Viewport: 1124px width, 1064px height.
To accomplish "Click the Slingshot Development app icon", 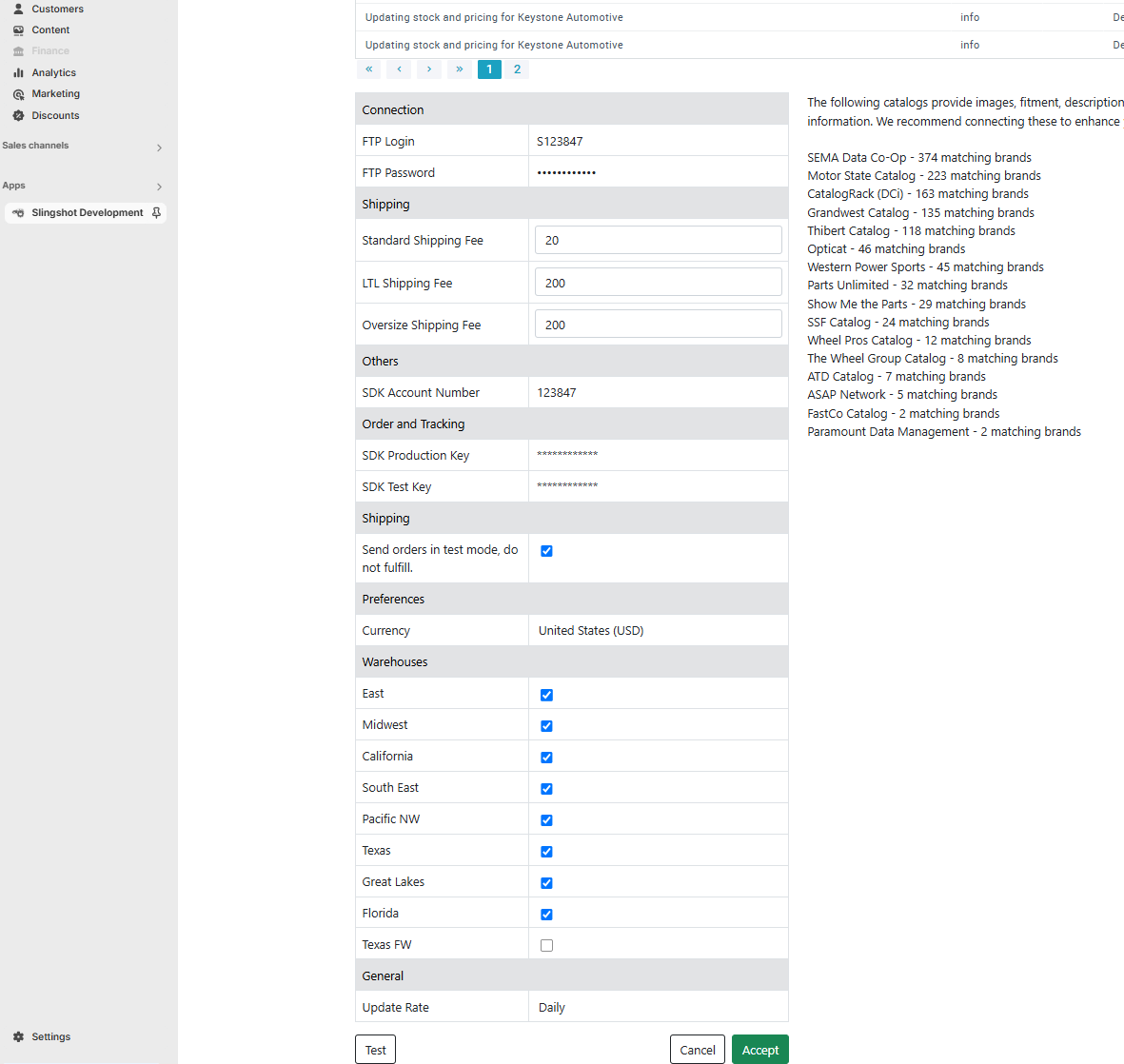I will [x=19, y=213].
